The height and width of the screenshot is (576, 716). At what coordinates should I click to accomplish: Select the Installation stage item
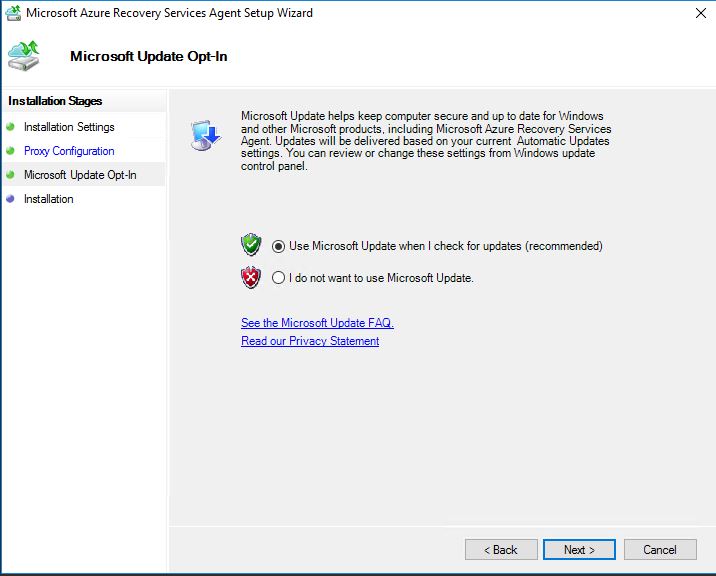48,199
